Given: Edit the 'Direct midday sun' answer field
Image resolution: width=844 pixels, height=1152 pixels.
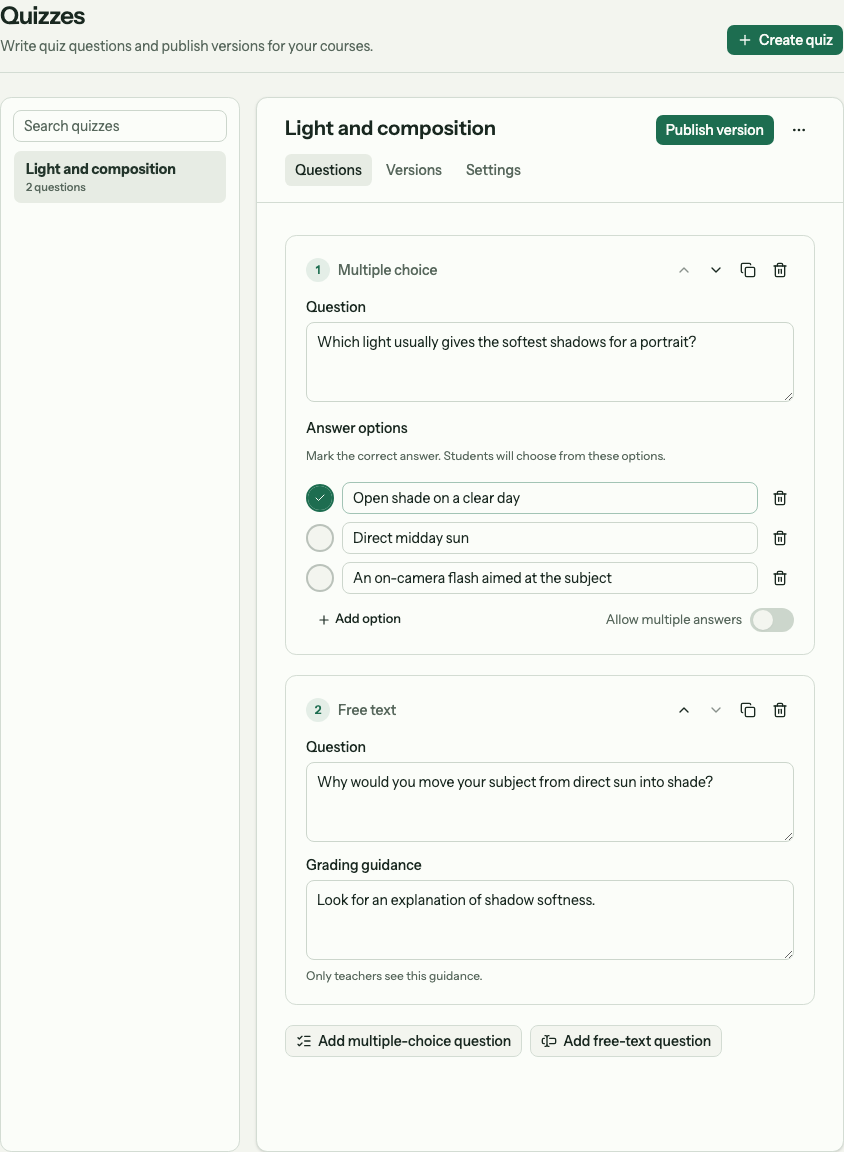Looking at the screenshot, I should [x=549, y=538].
